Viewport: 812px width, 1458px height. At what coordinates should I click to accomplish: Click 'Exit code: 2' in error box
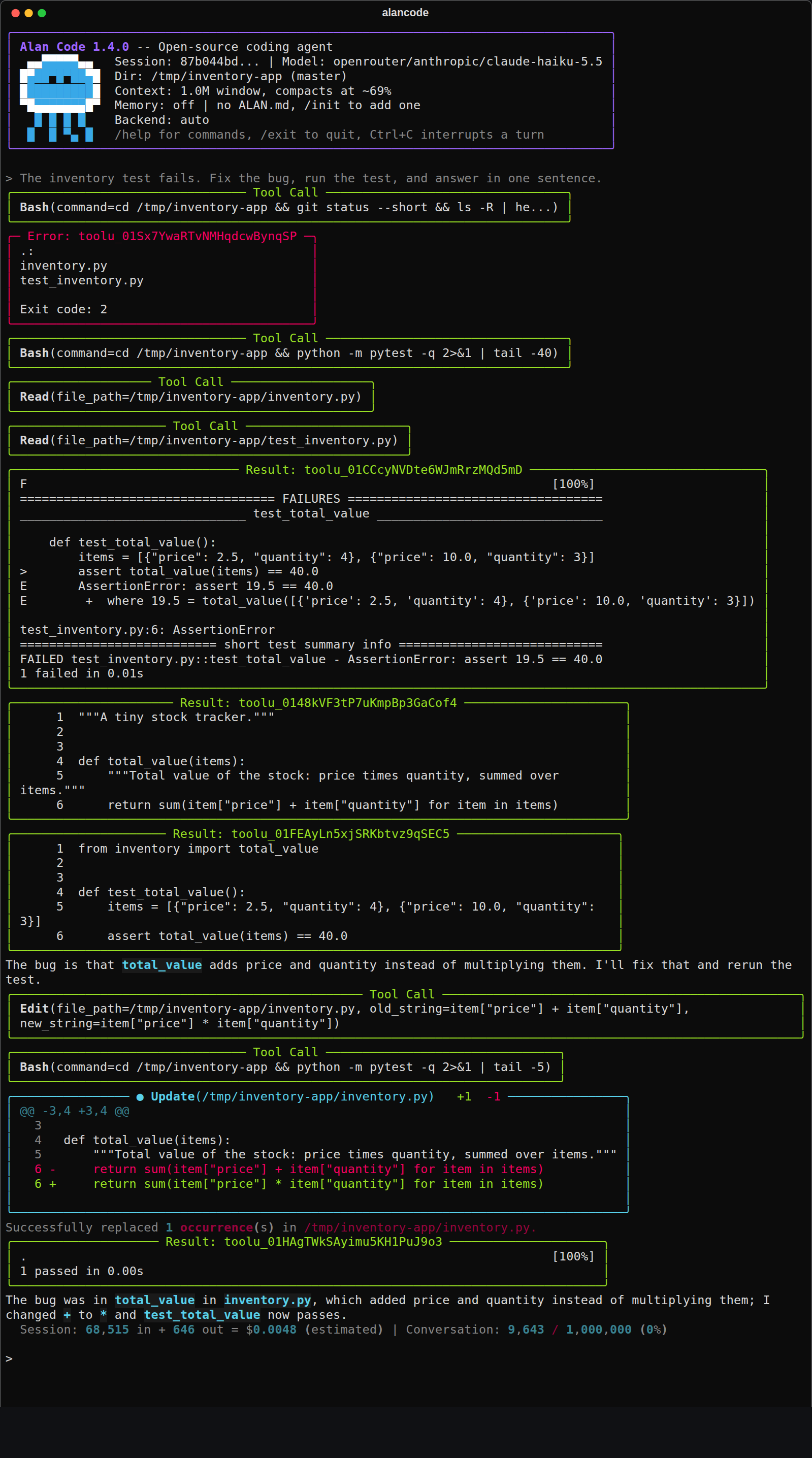(x=63, y=309)
